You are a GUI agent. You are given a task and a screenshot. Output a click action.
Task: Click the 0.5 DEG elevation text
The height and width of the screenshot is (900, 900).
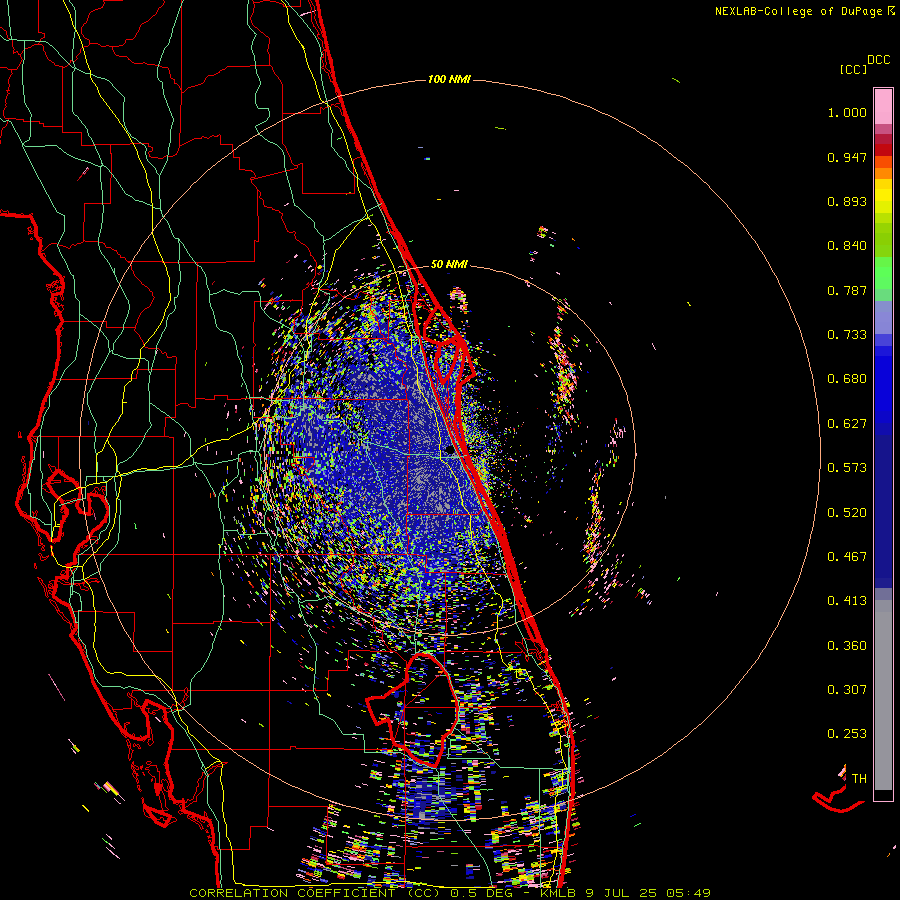click(x=482, y=893)
